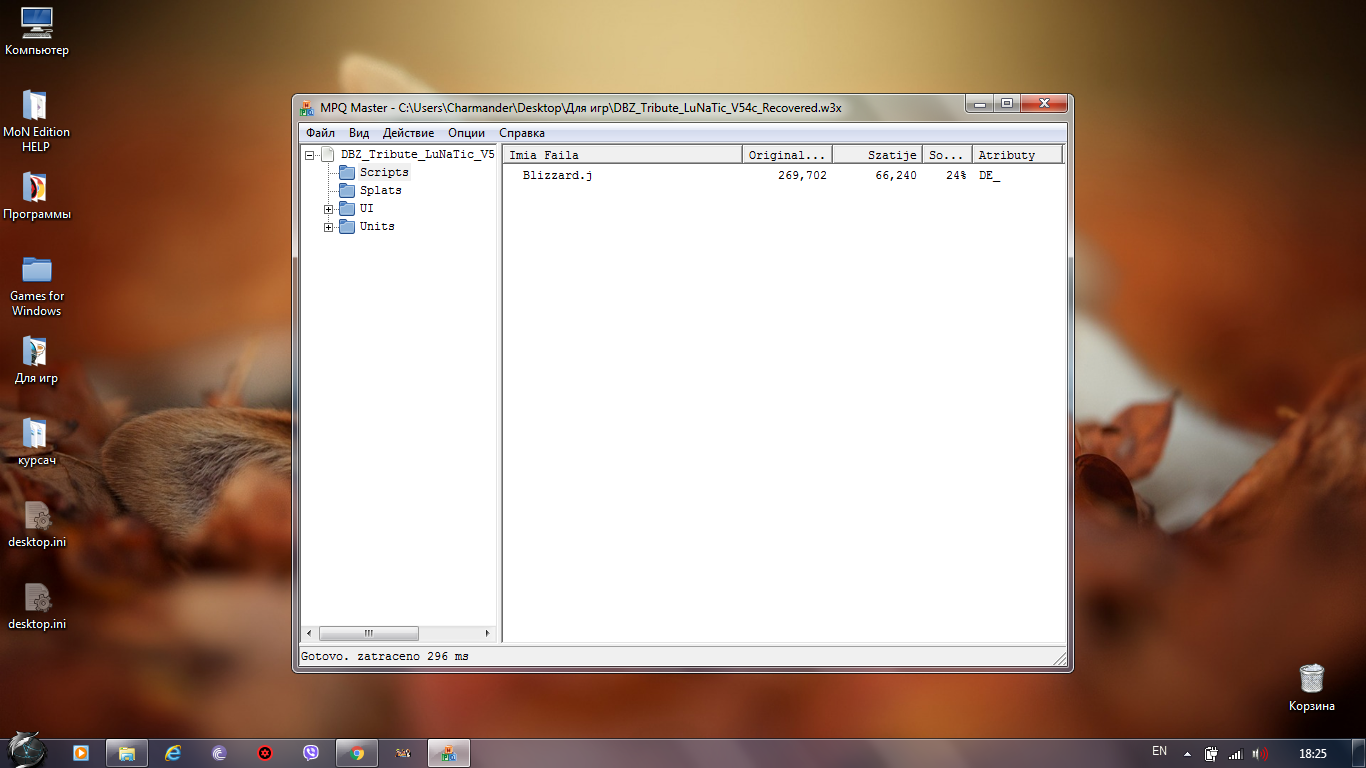This screenshot has width=1366, height=768.
Task: Select the Blizzard.j file
Action: click(x=557, y=176)
